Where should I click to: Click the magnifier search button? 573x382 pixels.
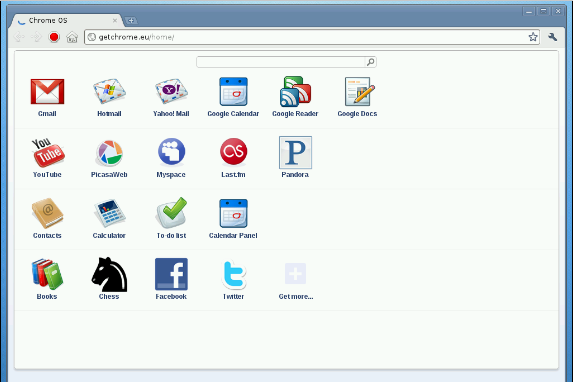click(x=371, y=62)
